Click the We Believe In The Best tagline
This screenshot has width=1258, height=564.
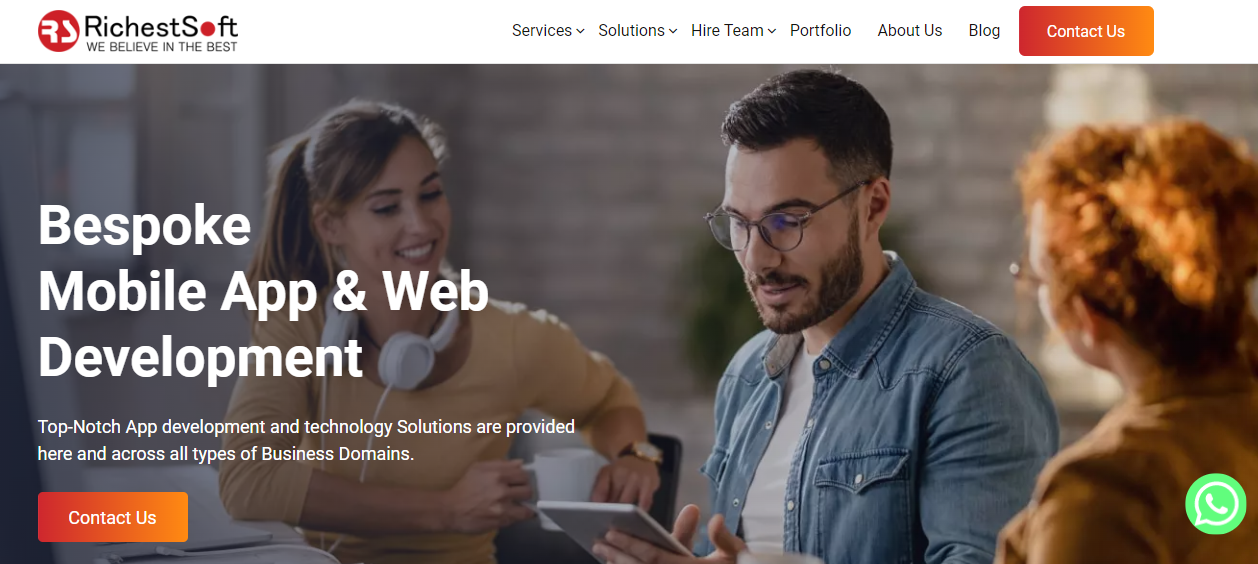click(162, 46)
